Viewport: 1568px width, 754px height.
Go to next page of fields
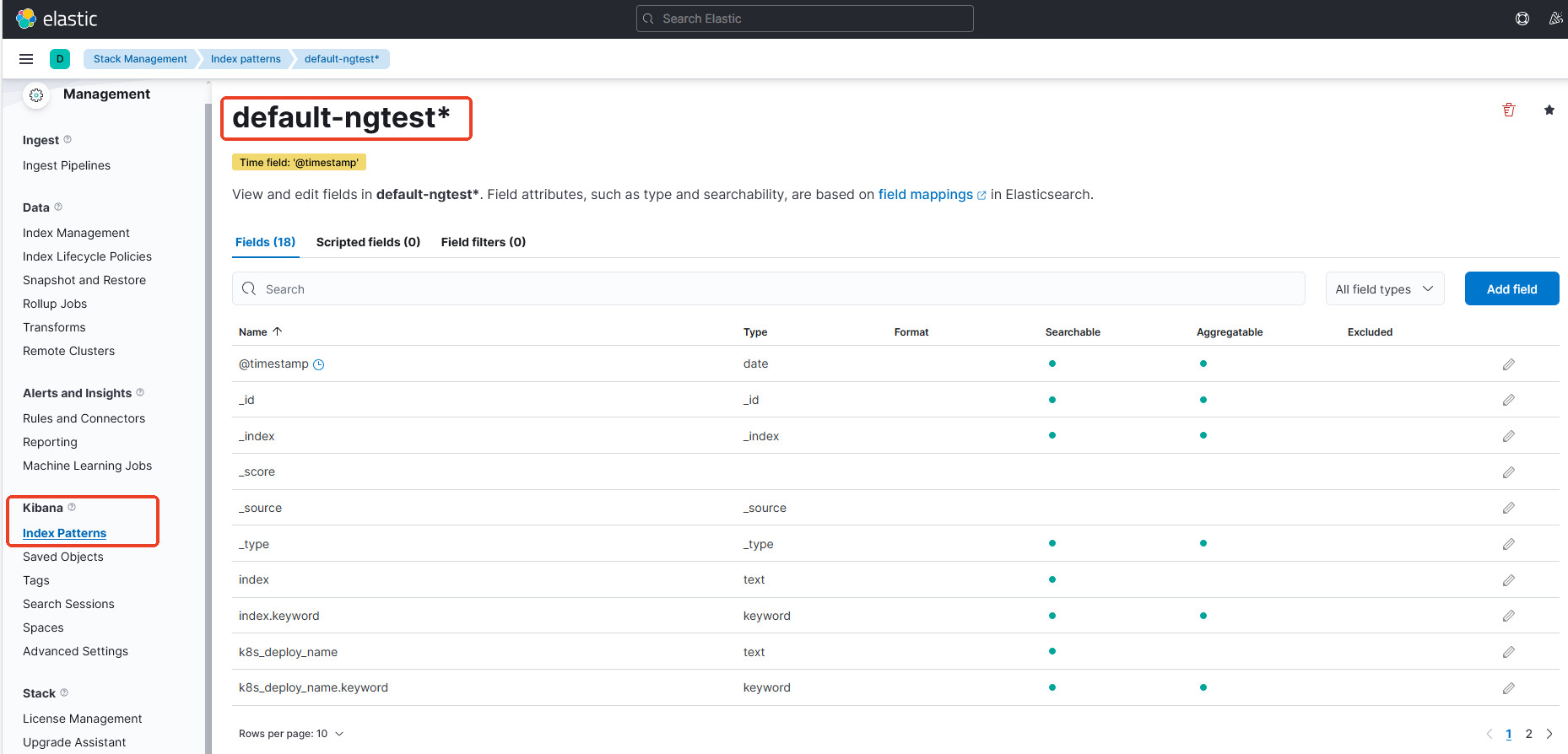click(x=1549, y=734)
